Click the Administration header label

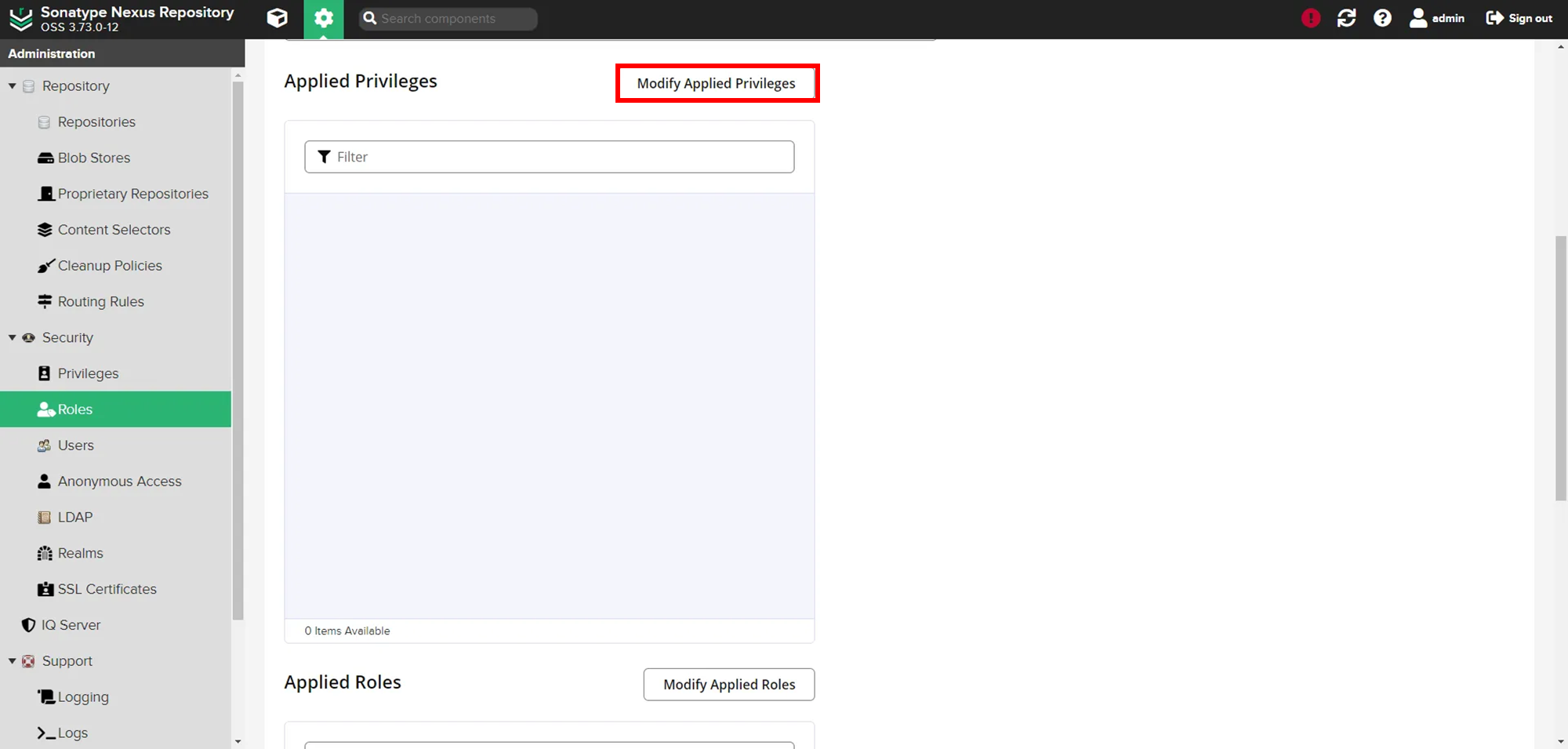(52, 53)
